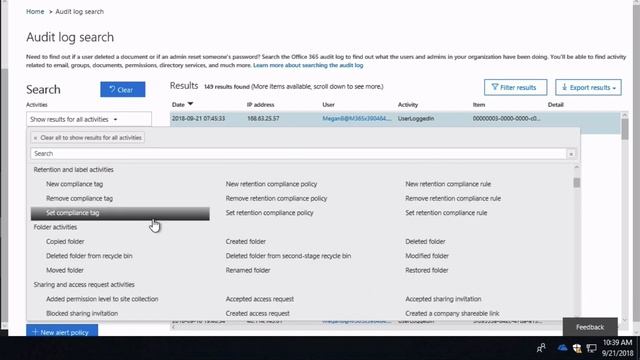Focus the activities Search input field
The height and width of the screenshot is (360, 640).
tap(298, 153)
